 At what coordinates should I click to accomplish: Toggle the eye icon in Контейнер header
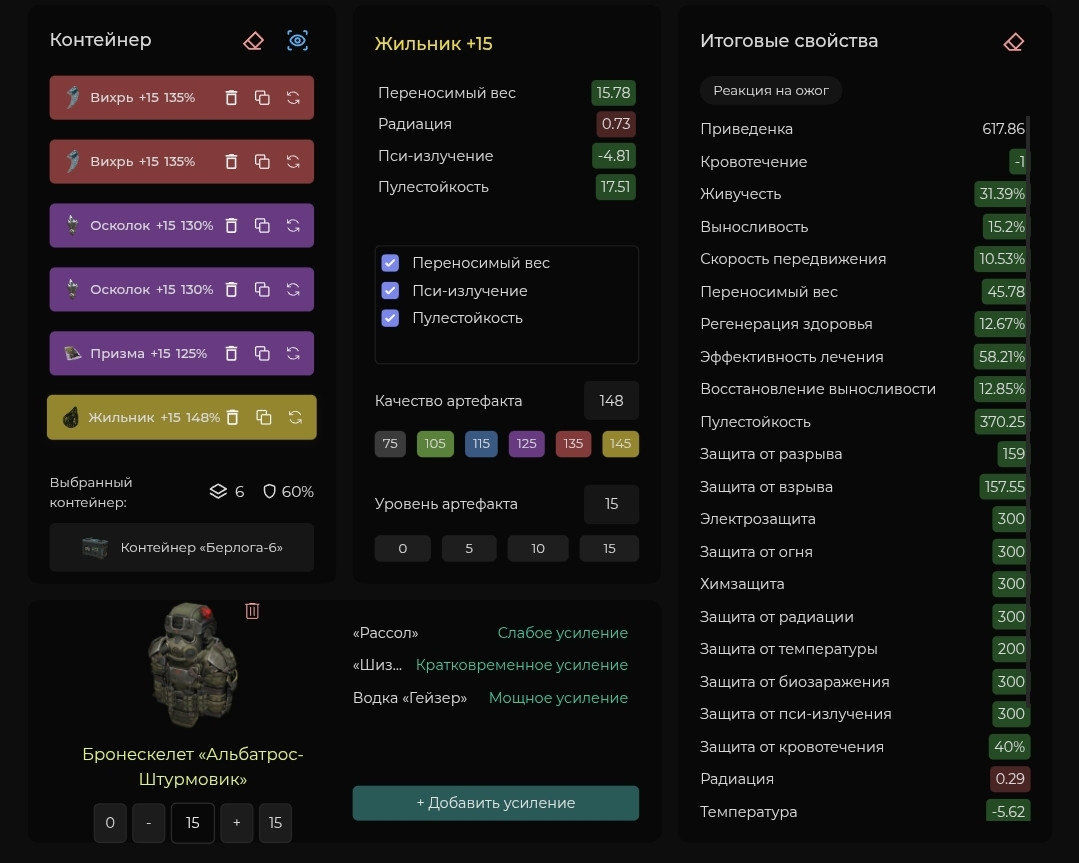click(297, 41)
